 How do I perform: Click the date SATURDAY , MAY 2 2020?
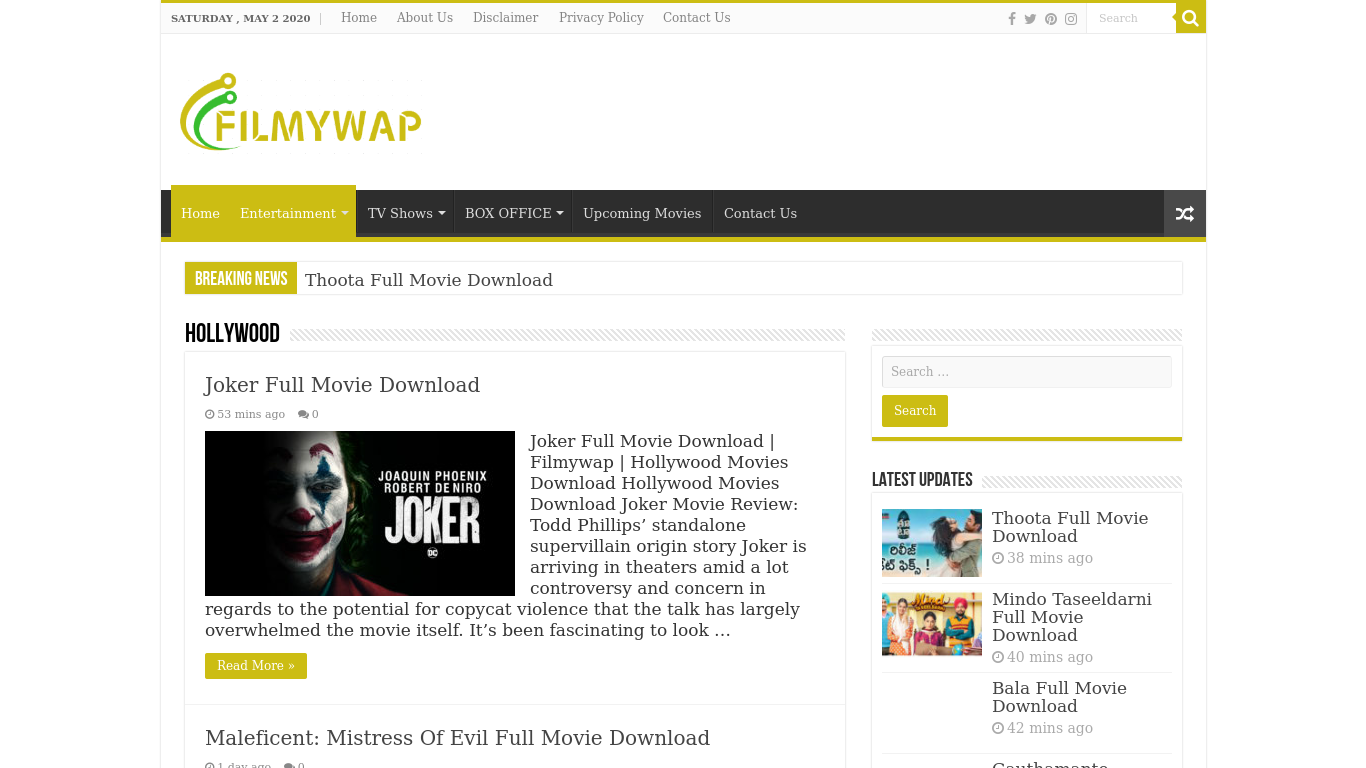click(x=241, y=18)
